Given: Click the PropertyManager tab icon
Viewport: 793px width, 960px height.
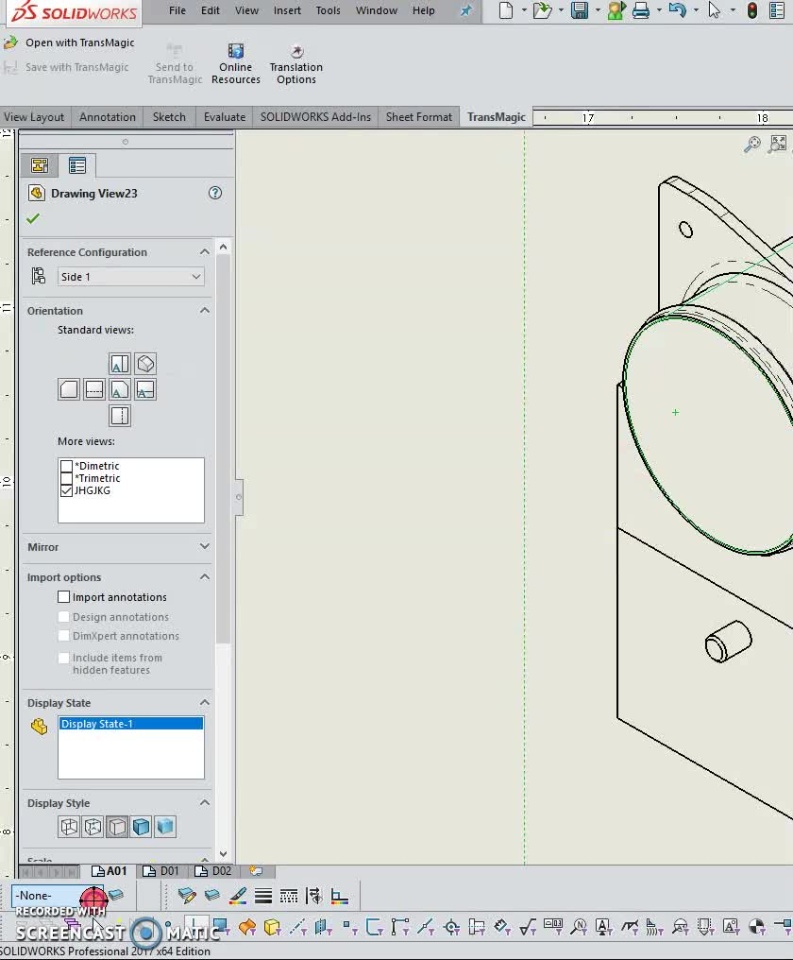Looking at the screenshot, I should click(77, 165).
